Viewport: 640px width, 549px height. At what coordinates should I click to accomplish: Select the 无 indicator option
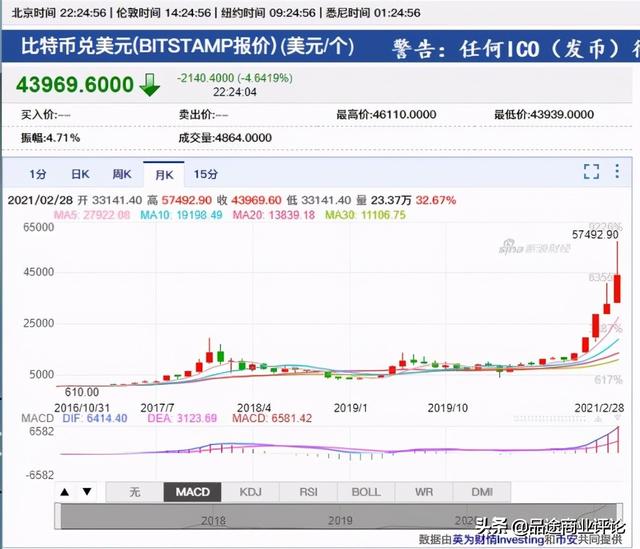coord(135,492)
